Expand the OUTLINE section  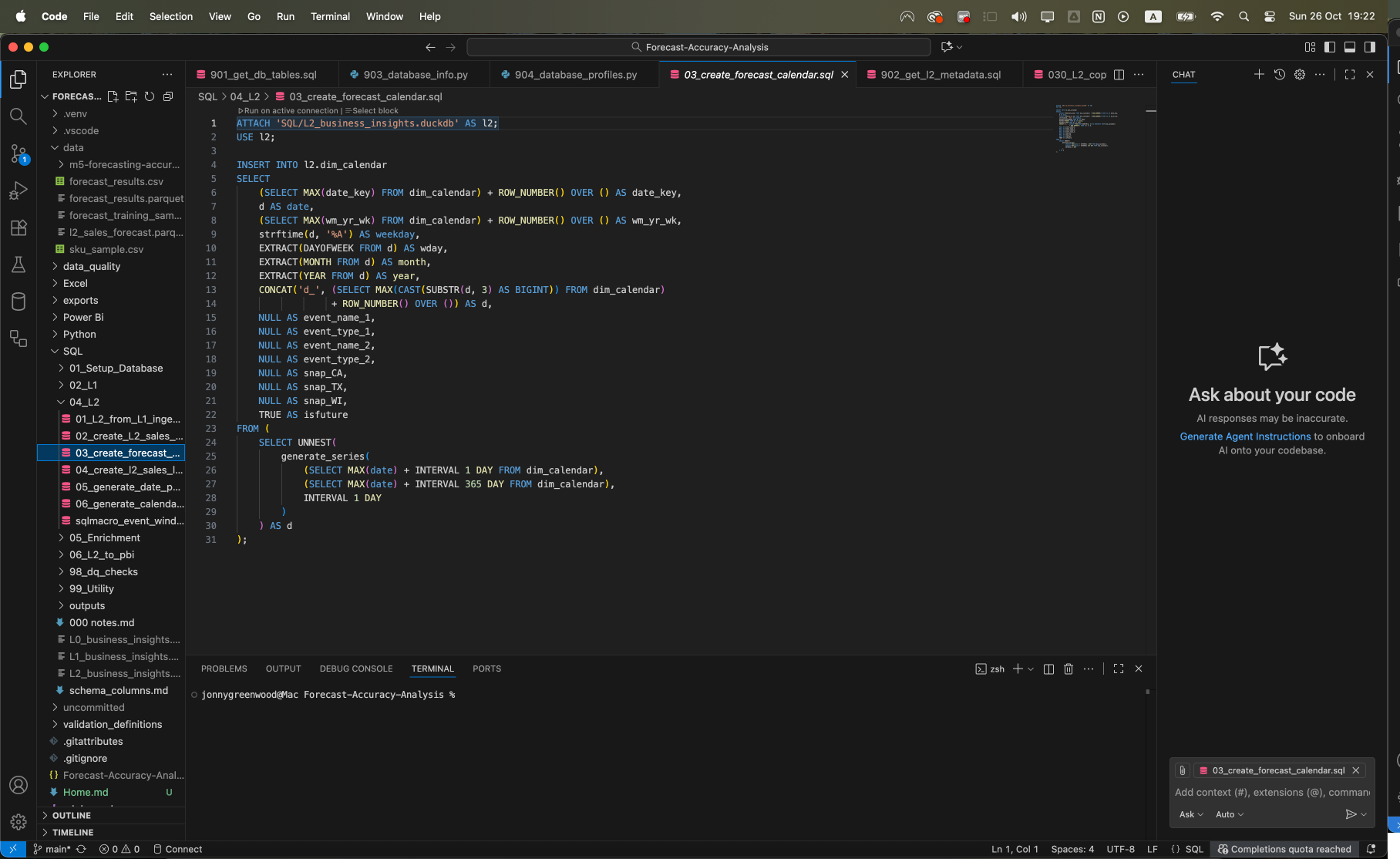tap(72, 815)
